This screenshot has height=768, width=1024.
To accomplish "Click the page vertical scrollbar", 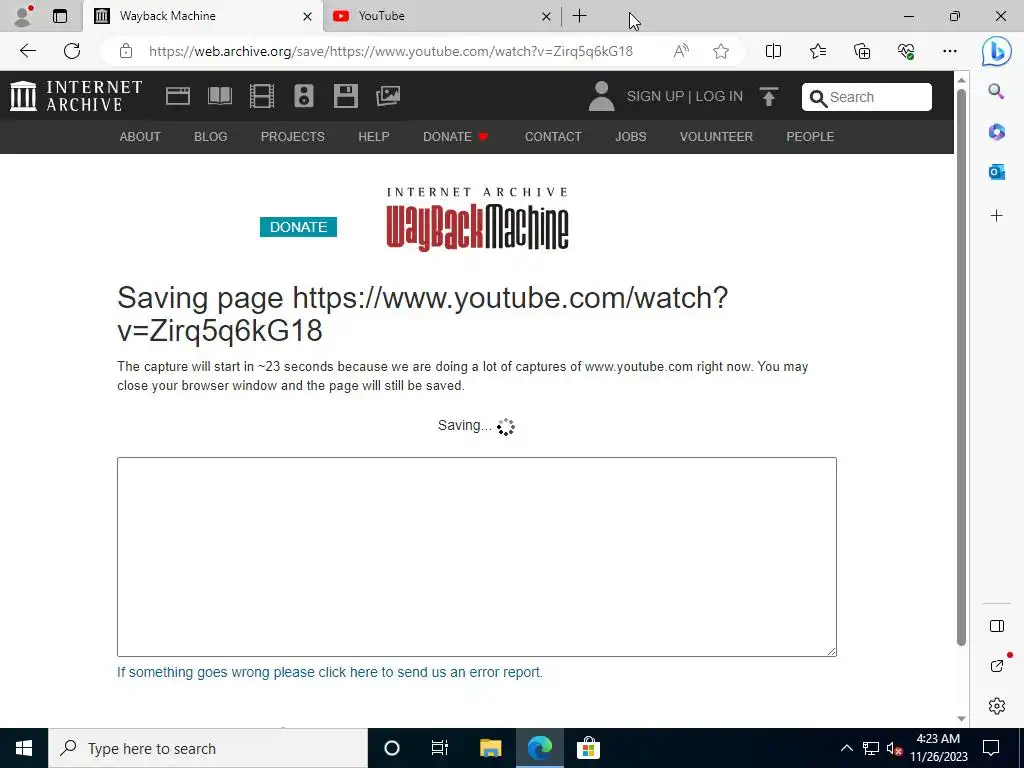I will (x=961, y=367).
